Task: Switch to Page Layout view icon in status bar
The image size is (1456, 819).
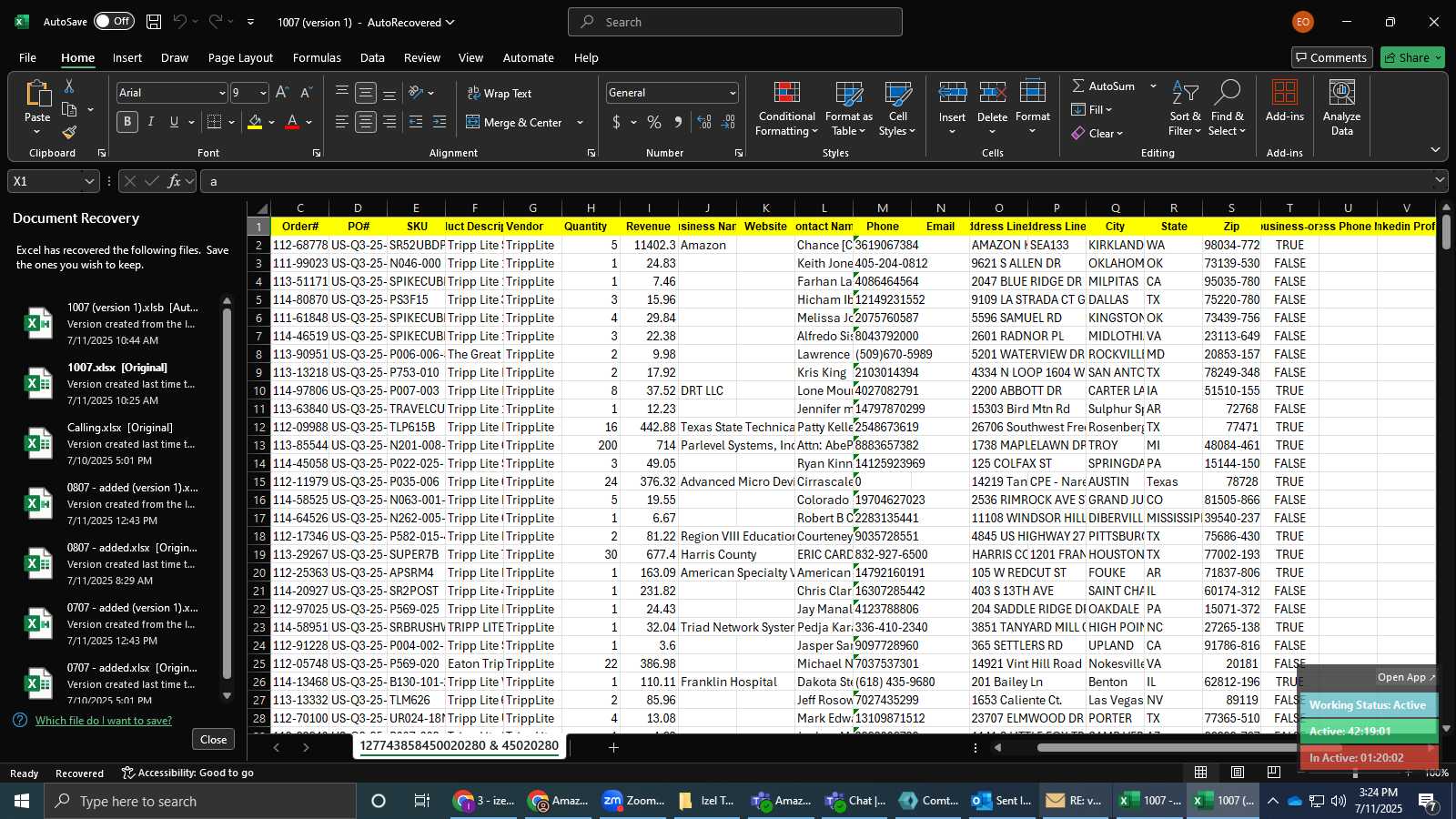Action: (1238, 772)
